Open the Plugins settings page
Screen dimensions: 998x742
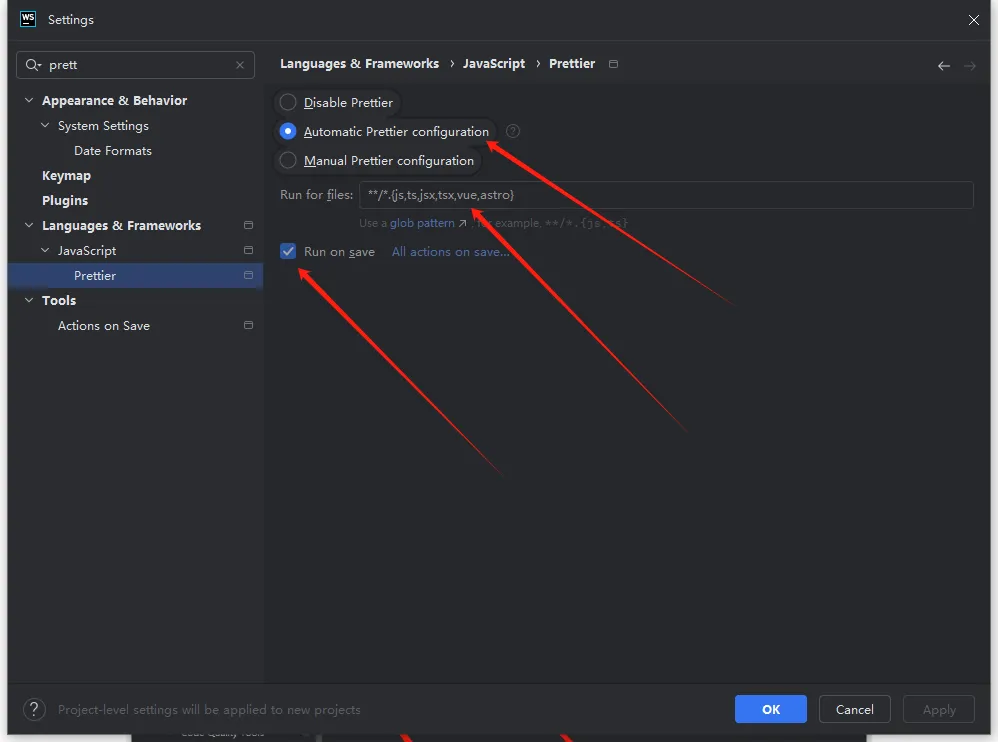coord(65,201)
